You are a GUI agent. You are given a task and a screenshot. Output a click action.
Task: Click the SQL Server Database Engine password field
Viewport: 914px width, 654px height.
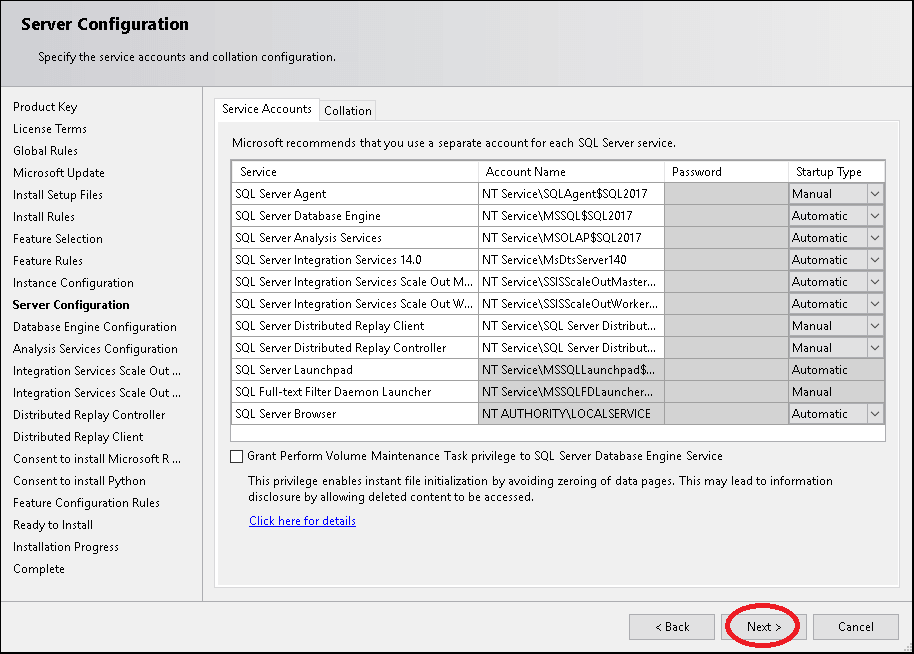[726, 216]
